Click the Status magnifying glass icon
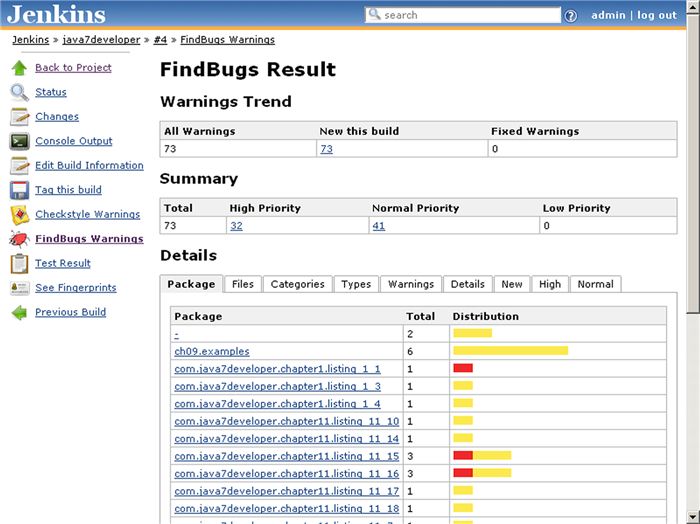This screenshot has height=524, width=700. (19, 92)
